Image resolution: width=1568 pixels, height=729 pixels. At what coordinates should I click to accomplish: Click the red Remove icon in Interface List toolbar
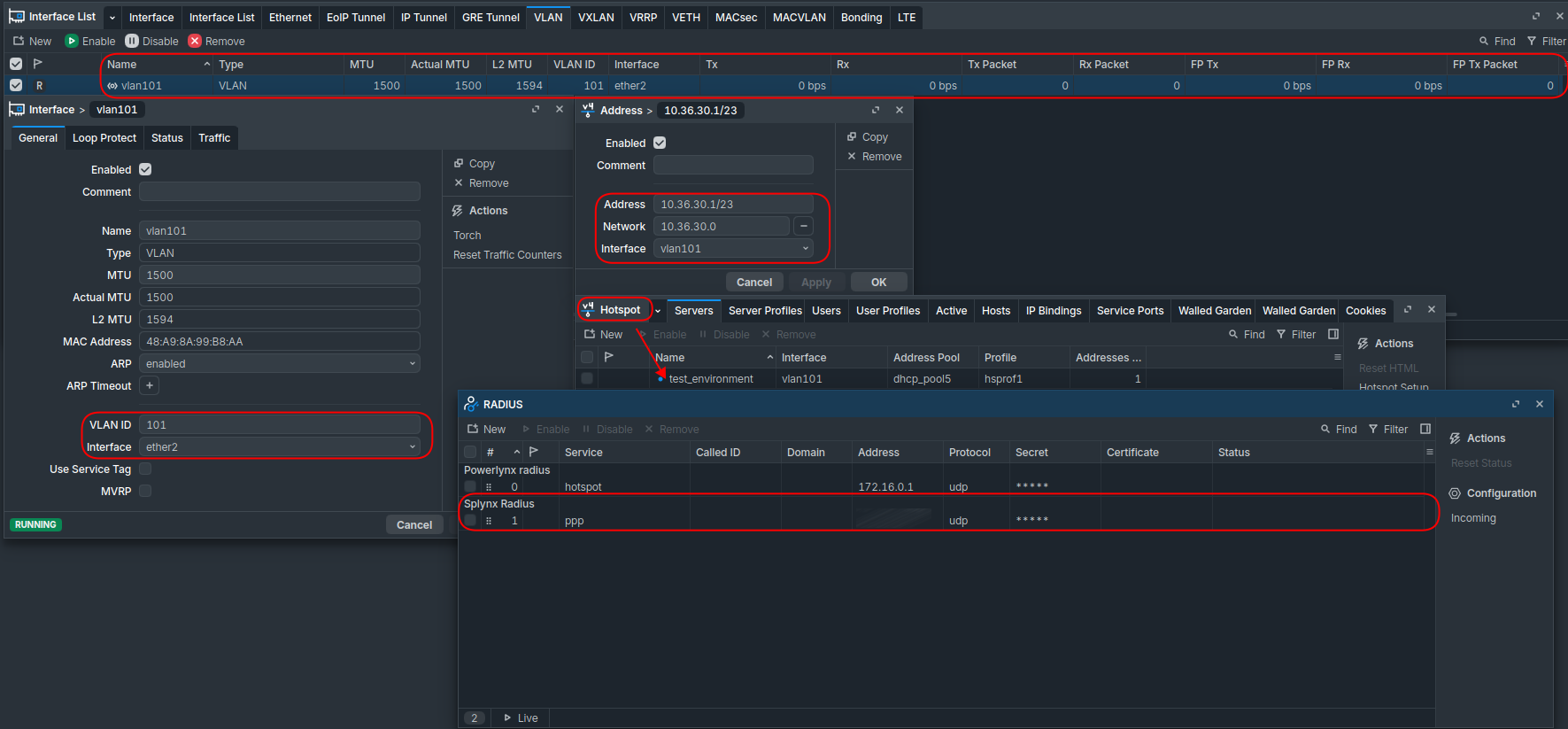click(x=195, y=42)
